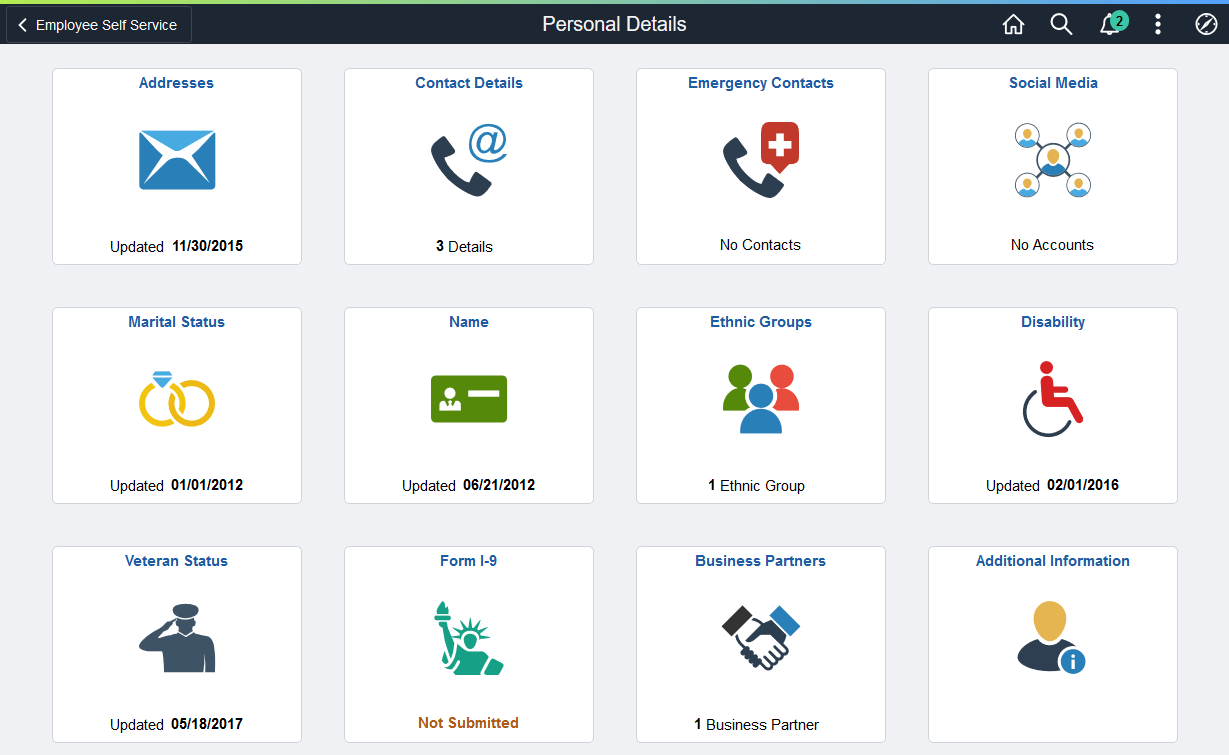Open the Additional Information tile title
1229x755 pixels.
(x=1053, y=561)
